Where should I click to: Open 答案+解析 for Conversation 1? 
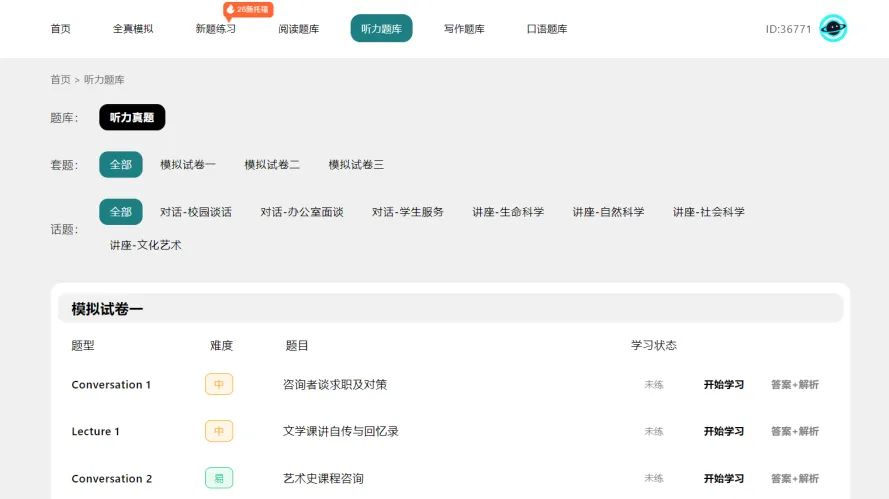(x=795, y=384)
